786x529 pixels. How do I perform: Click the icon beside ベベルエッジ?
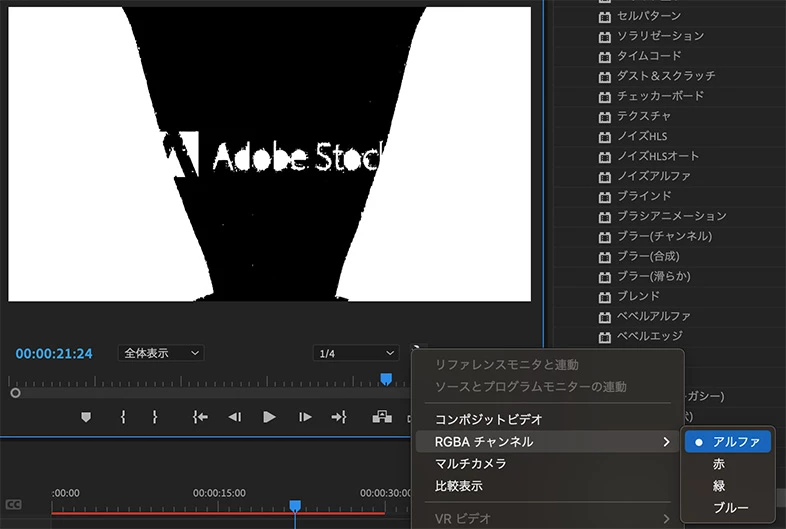tap(605, 337)
